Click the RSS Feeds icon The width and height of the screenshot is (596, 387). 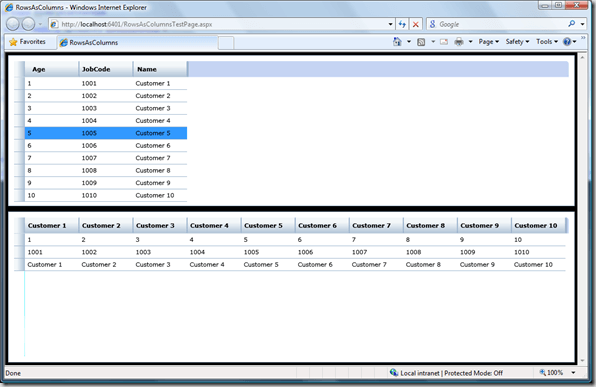(x=421, y=42)
